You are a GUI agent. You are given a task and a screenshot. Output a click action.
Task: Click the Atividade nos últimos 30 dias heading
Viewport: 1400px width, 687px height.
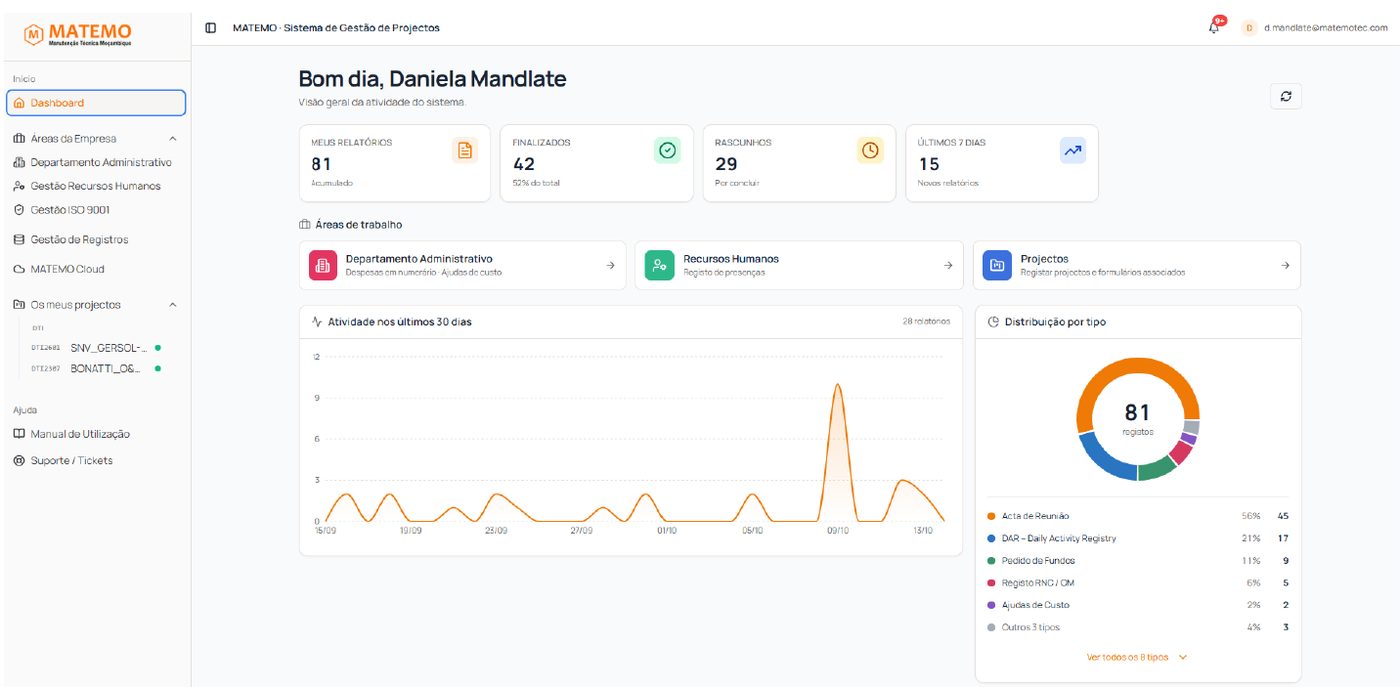click(x=400, y=322)
